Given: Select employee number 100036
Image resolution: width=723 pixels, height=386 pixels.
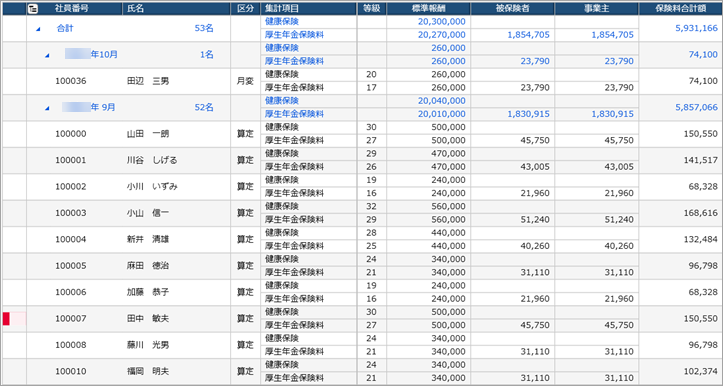Looking at the screenshot, I should [71, 81].
